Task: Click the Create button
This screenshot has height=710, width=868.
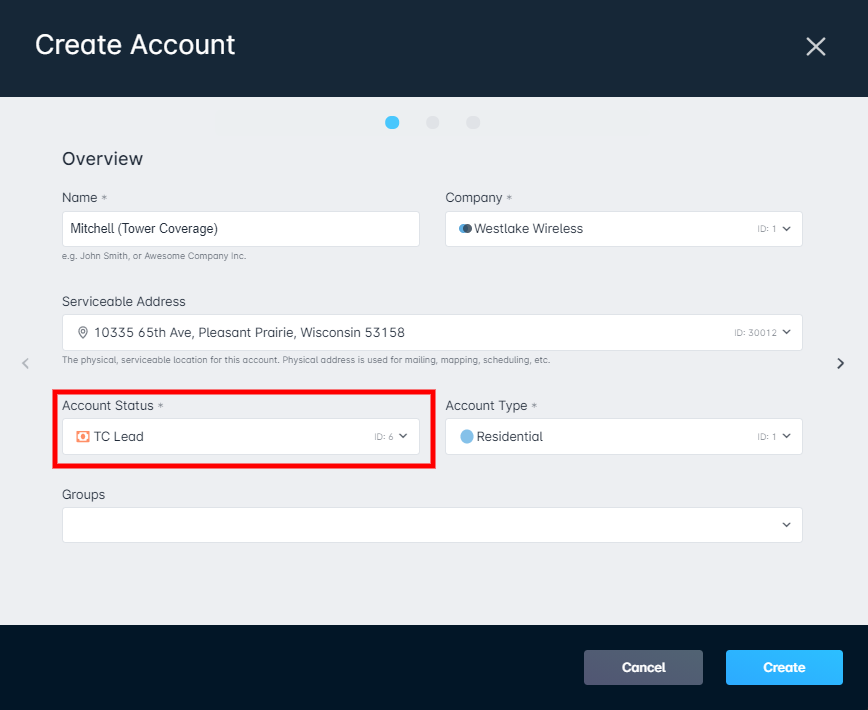Action: [x=784, y=667]
